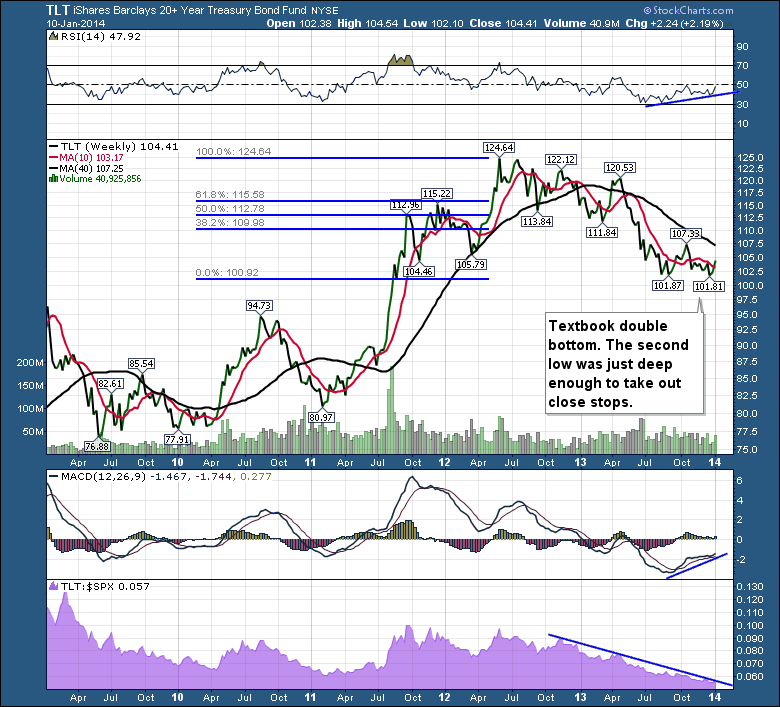Click the RSI axis value 30

(x=742, y=104)
